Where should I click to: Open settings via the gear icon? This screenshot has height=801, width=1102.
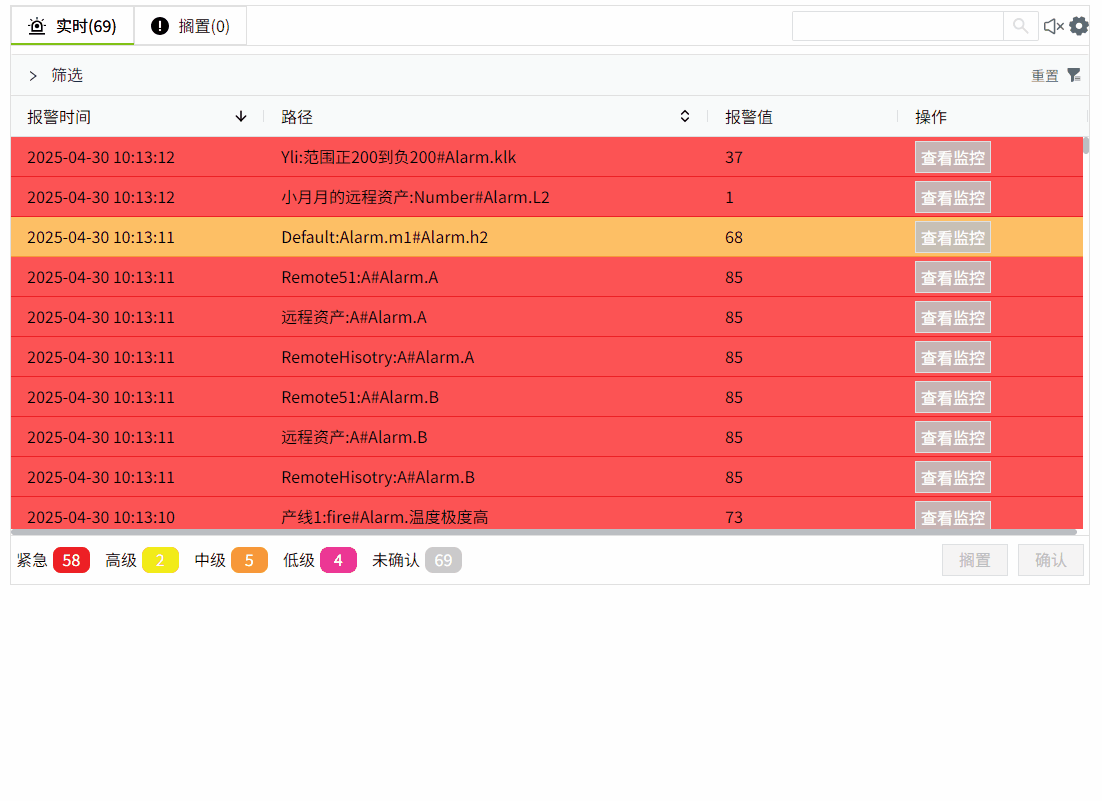tap(1079, 26)
